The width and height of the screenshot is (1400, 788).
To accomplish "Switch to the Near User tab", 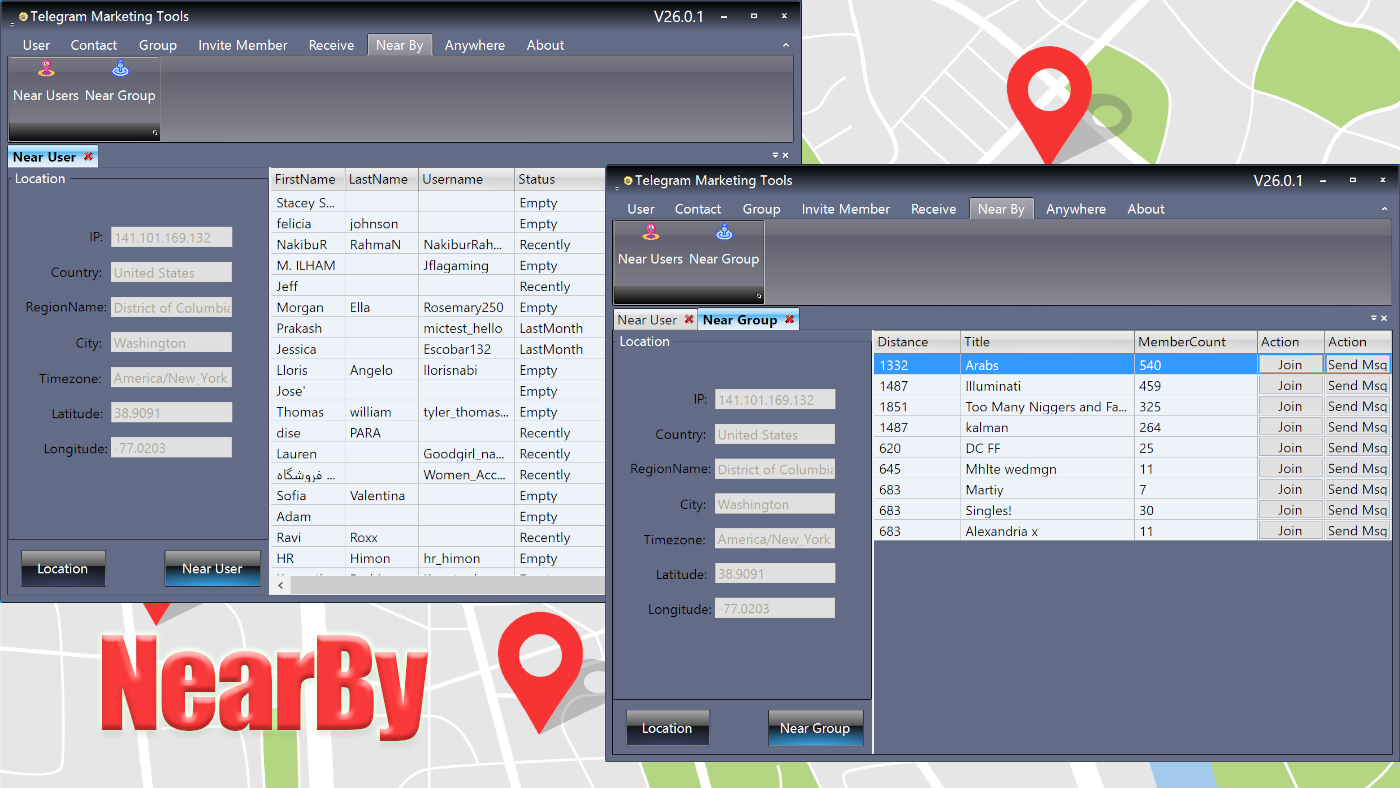I will (648, 319).
